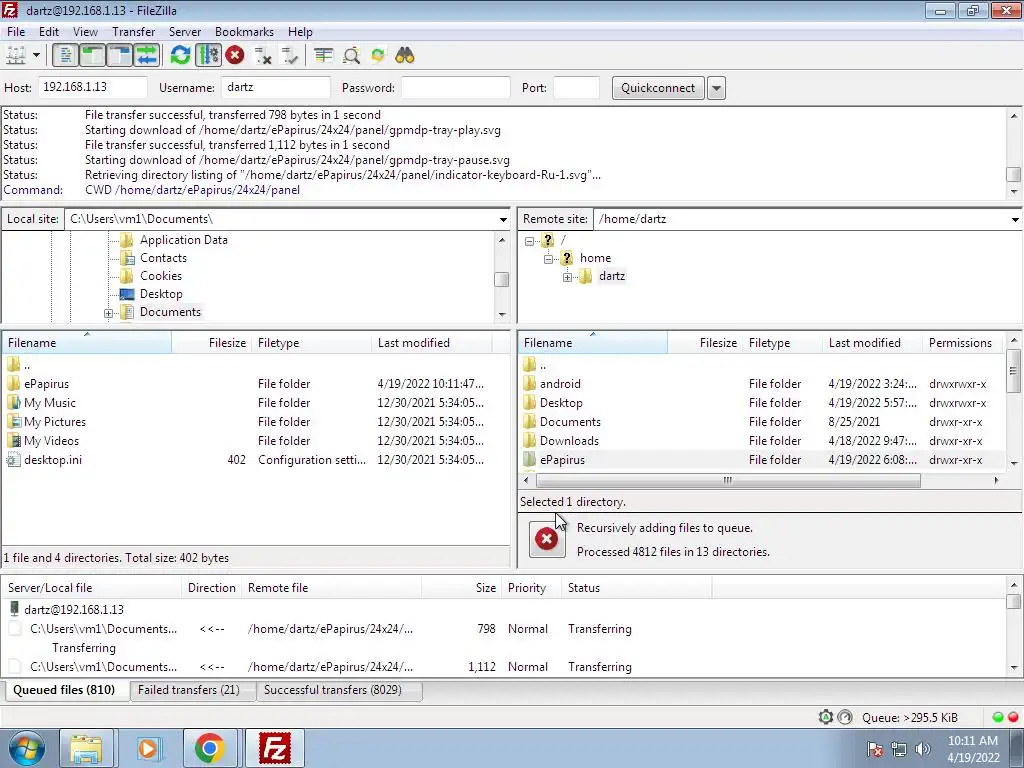
Task: Expand dartz node in remote tree
Action: 568,278
